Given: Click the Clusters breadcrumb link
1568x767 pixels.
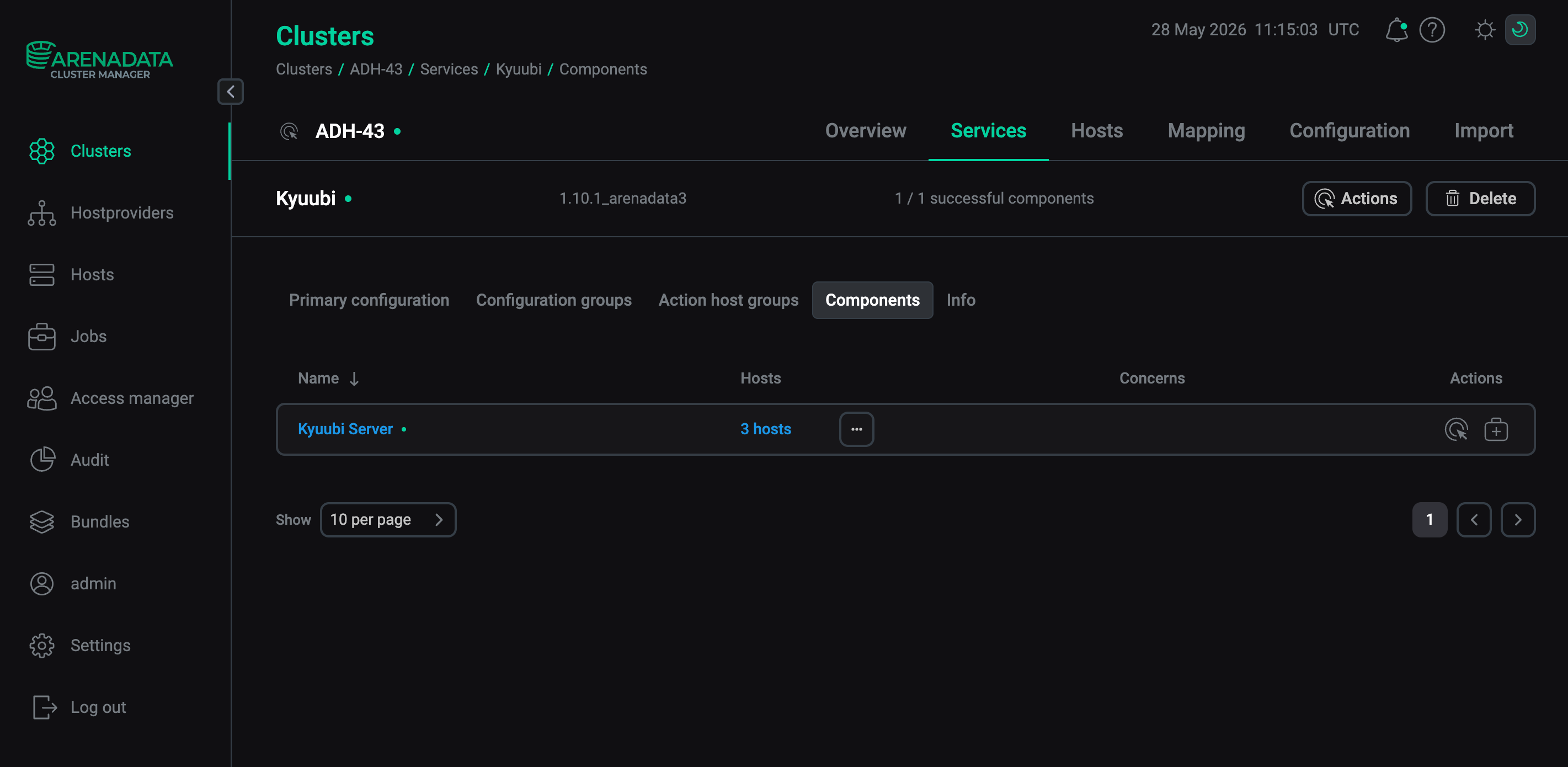Looking at the screenshot, I should click(x=304, y=70).
